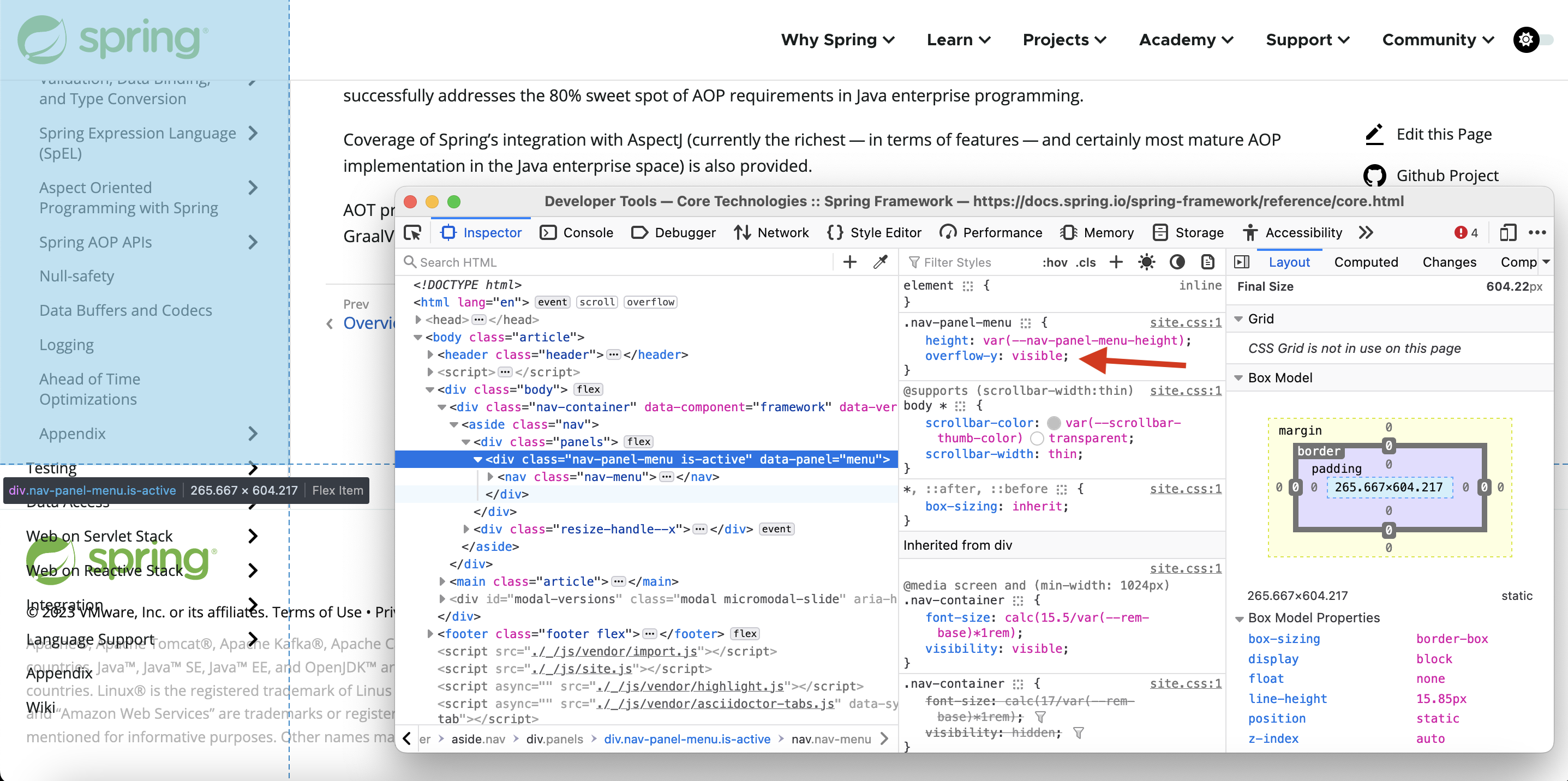Toggle .cls class panel
Viewport: 1568px width, 781px height.
pos(1085,262)
